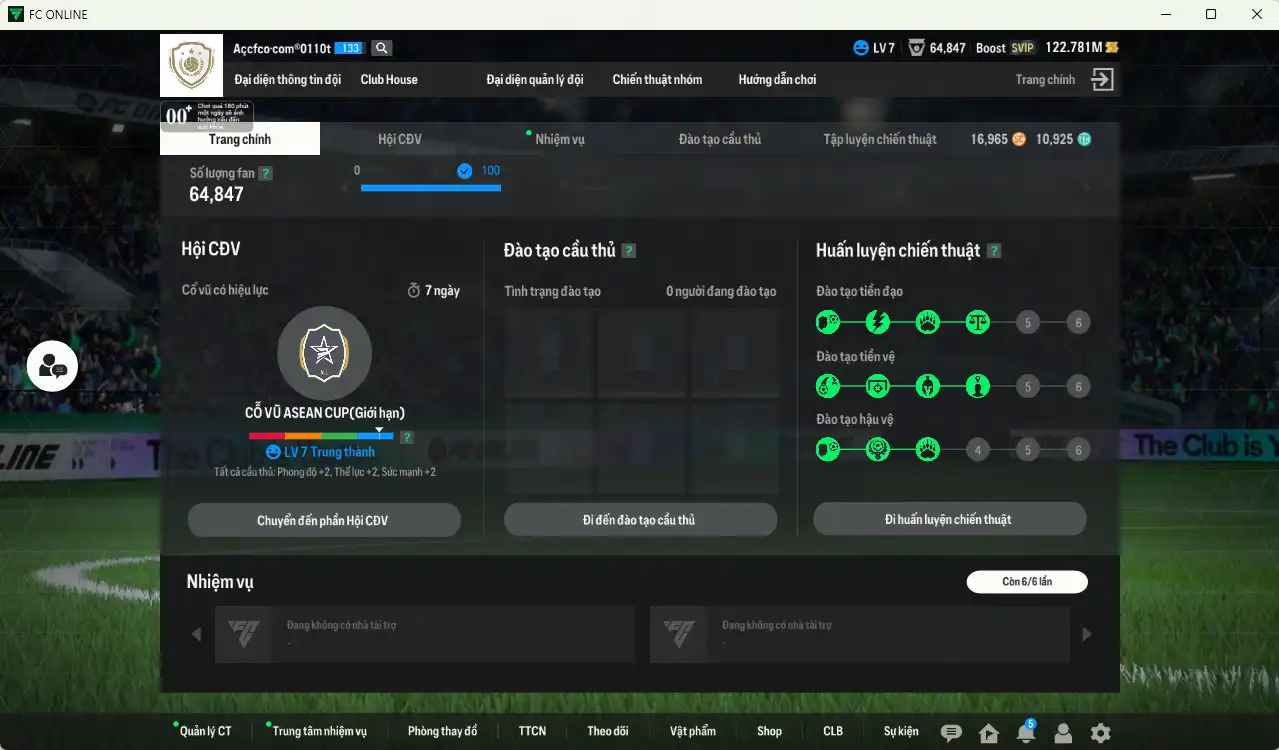This screenshot has width=1279, height=750.
Task: Open Đại diện quản lý đội menu
Action: (x=535, y=79)
